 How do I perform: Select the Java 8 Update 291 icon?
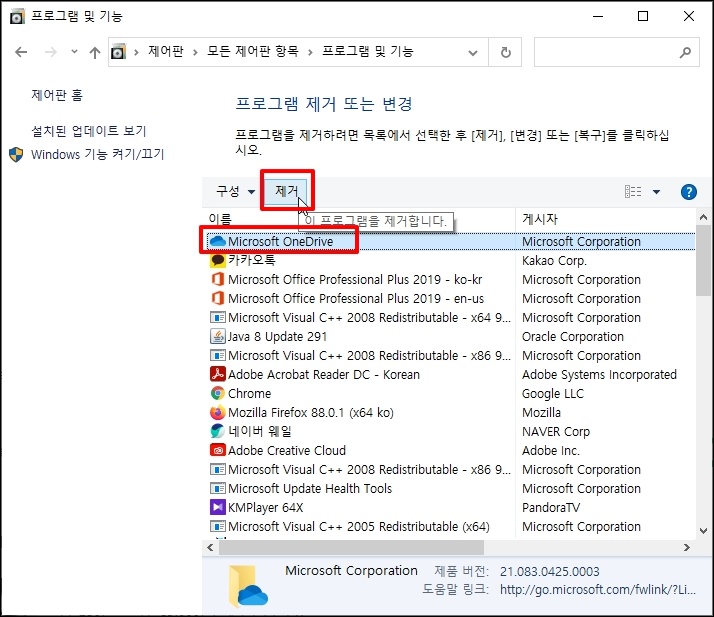218,337
